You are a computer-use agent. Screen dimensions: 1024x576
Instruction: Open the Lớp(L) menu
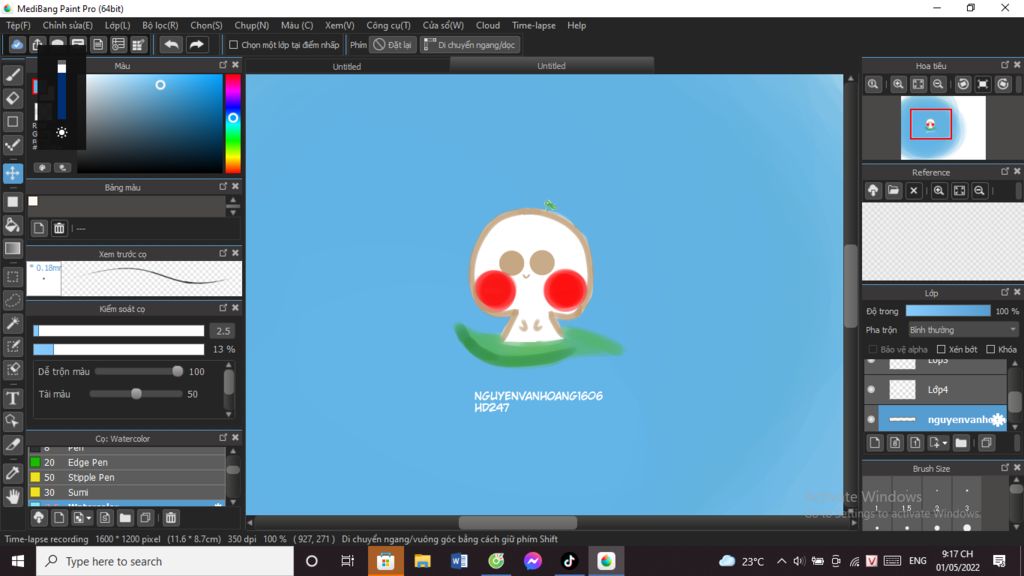(118, 25)
